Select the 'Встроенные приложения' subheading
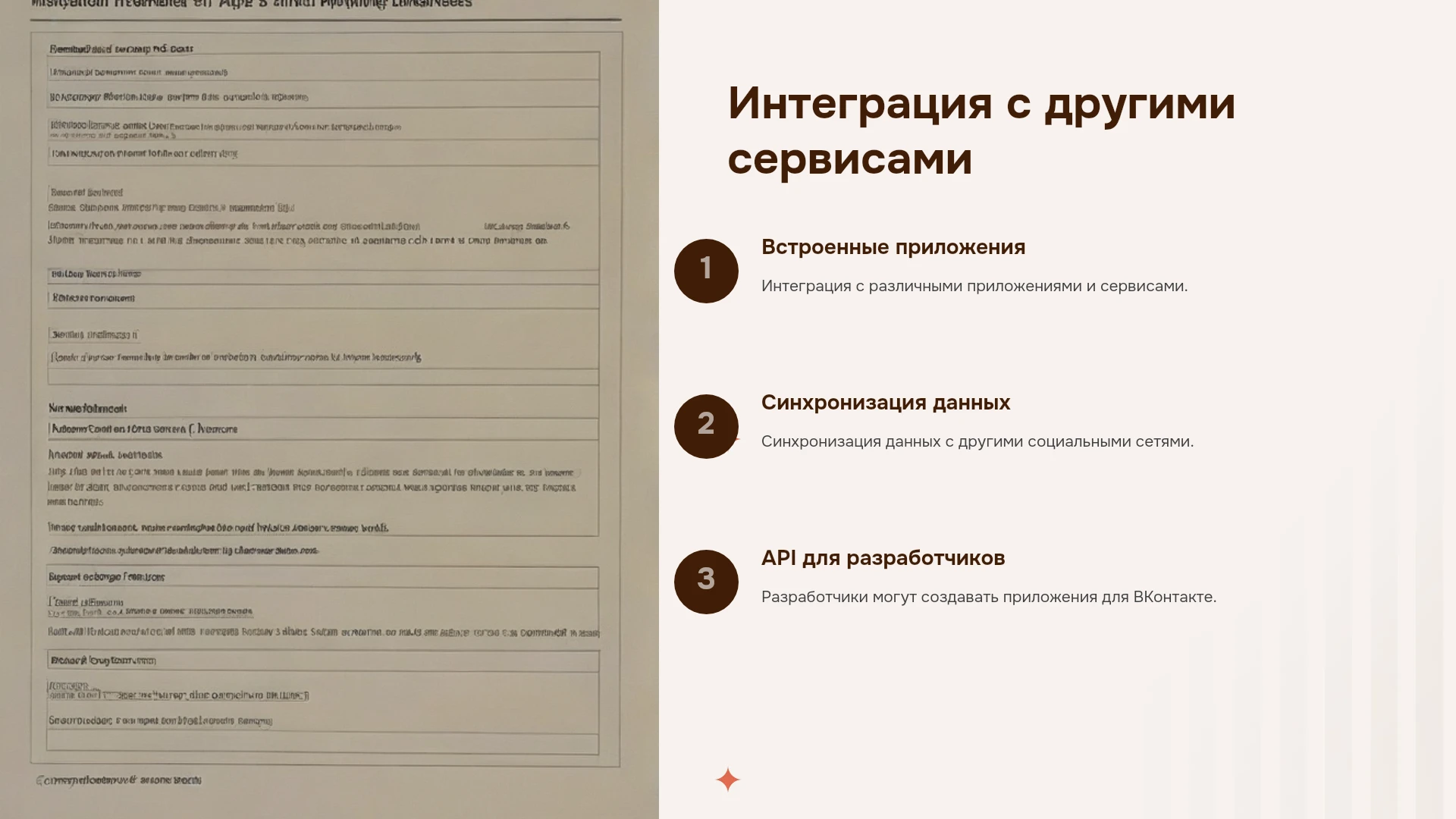The width and height of the screenshot is (1456, 819). click(893, 247)
